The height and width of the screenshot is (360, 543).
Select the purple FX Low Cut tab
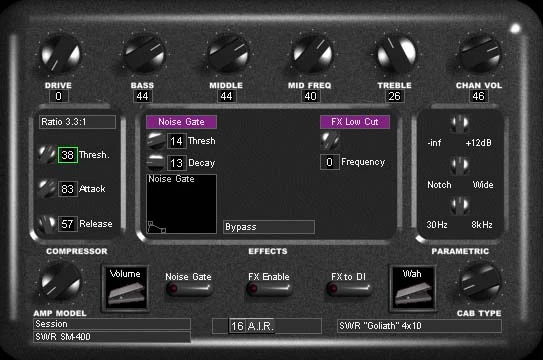[x=355, y=122]
